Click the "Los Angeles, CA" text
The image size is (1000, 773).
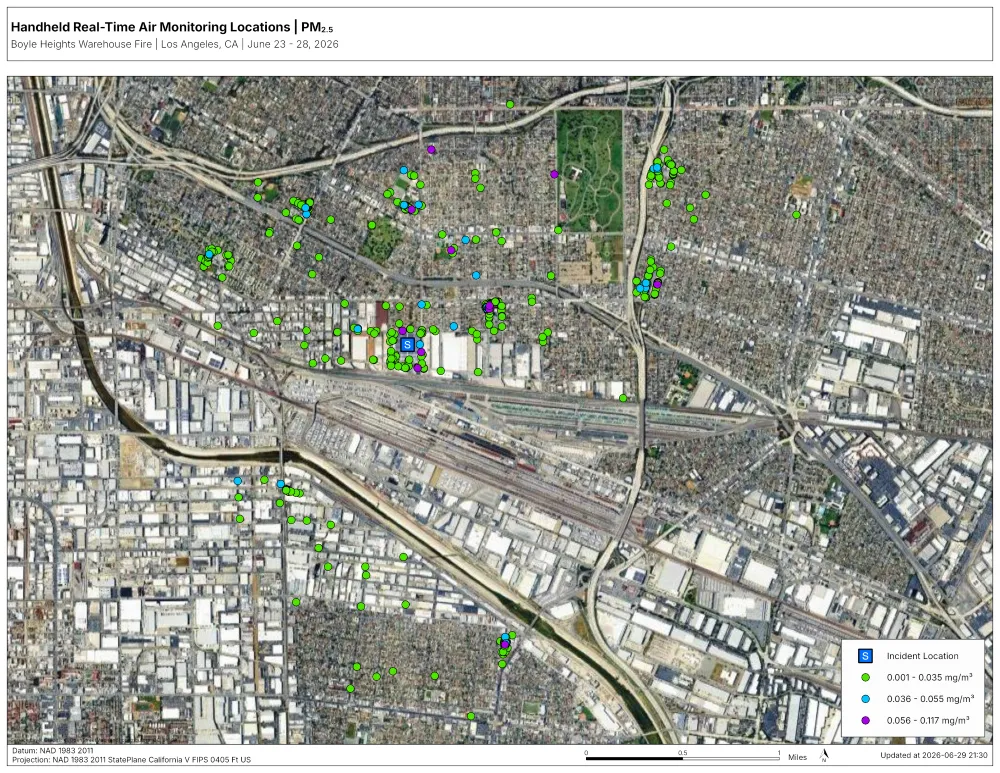[x=200, y=44]
